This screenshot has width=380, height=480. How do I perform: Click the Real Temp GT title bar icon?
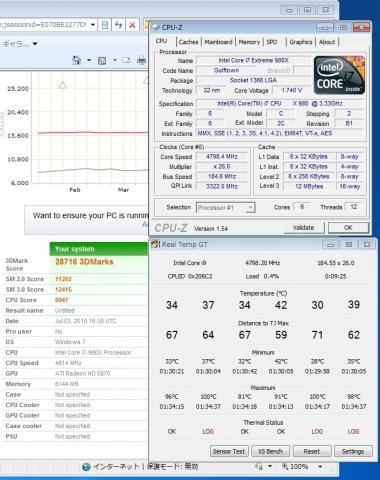pyautogui.click(x=156, y=244)
